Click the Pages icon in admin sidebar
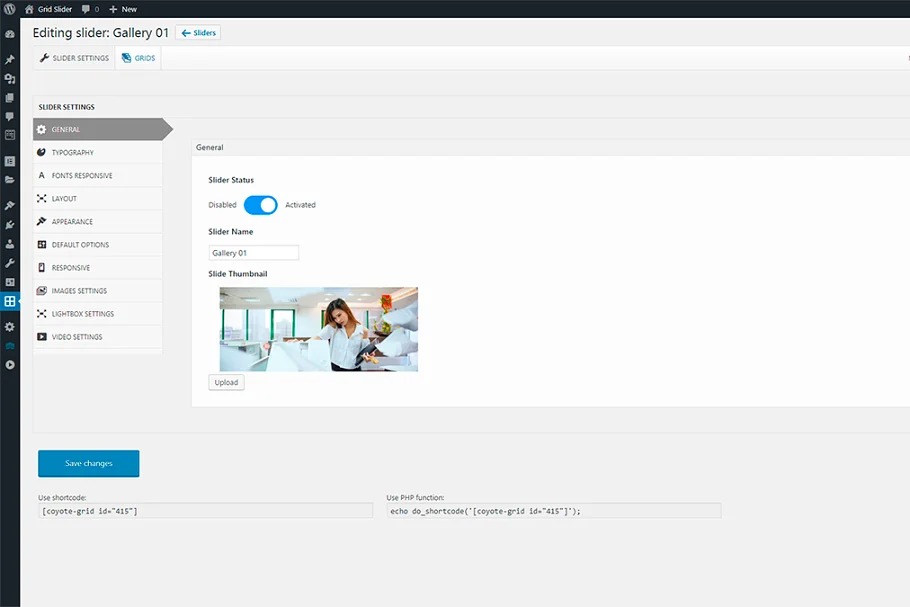Image resolution: width=910 pixels, height=607 pixels. point(10,98)
